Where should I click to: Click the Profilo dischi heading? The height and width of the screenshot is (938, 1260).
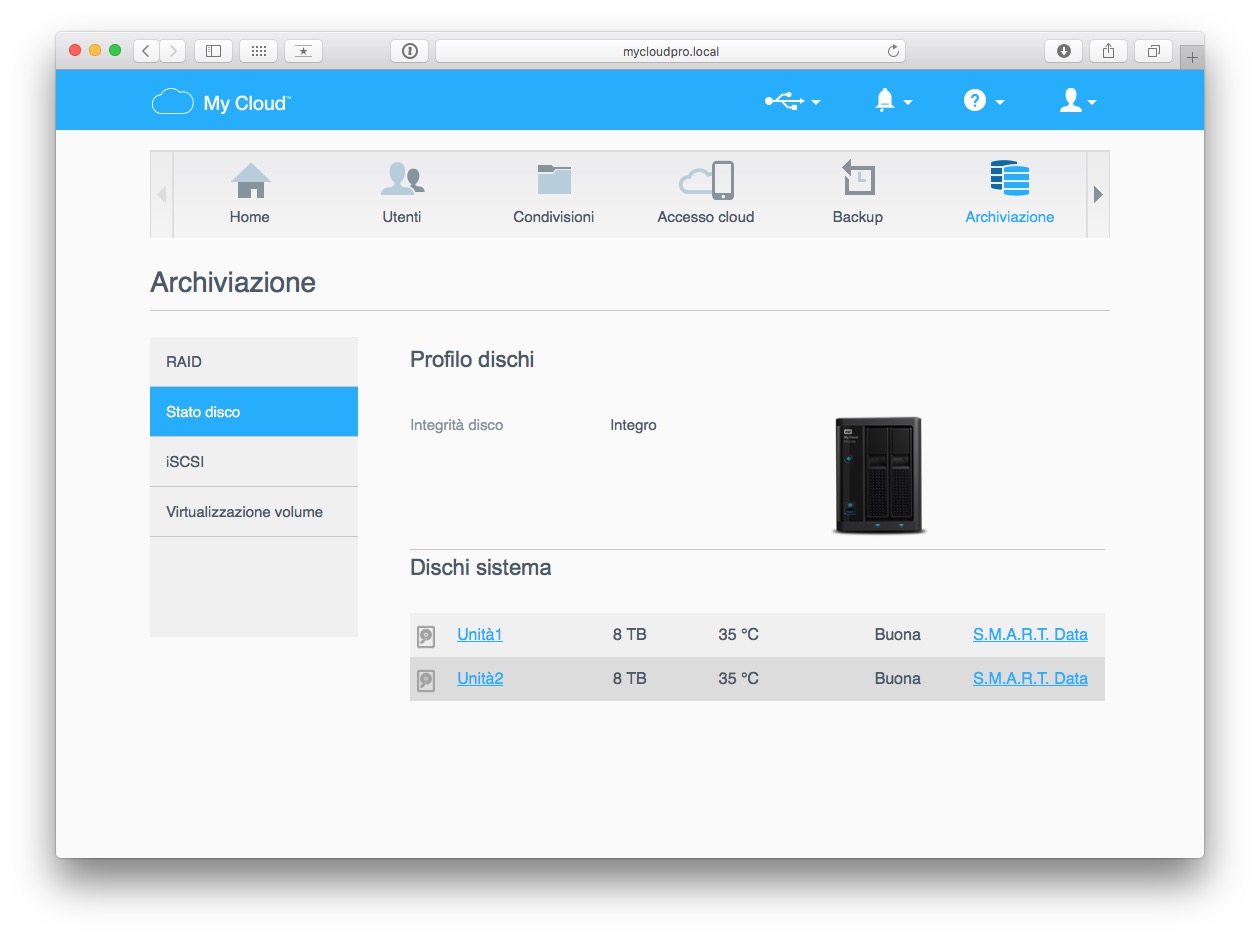click(472, 359)
